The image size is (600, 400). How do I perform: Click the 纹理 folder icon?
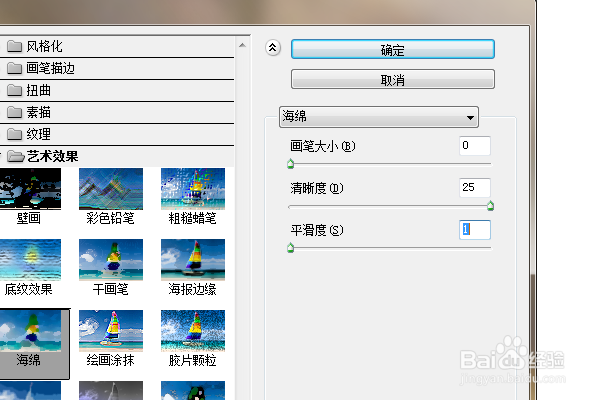pos(15,134)
